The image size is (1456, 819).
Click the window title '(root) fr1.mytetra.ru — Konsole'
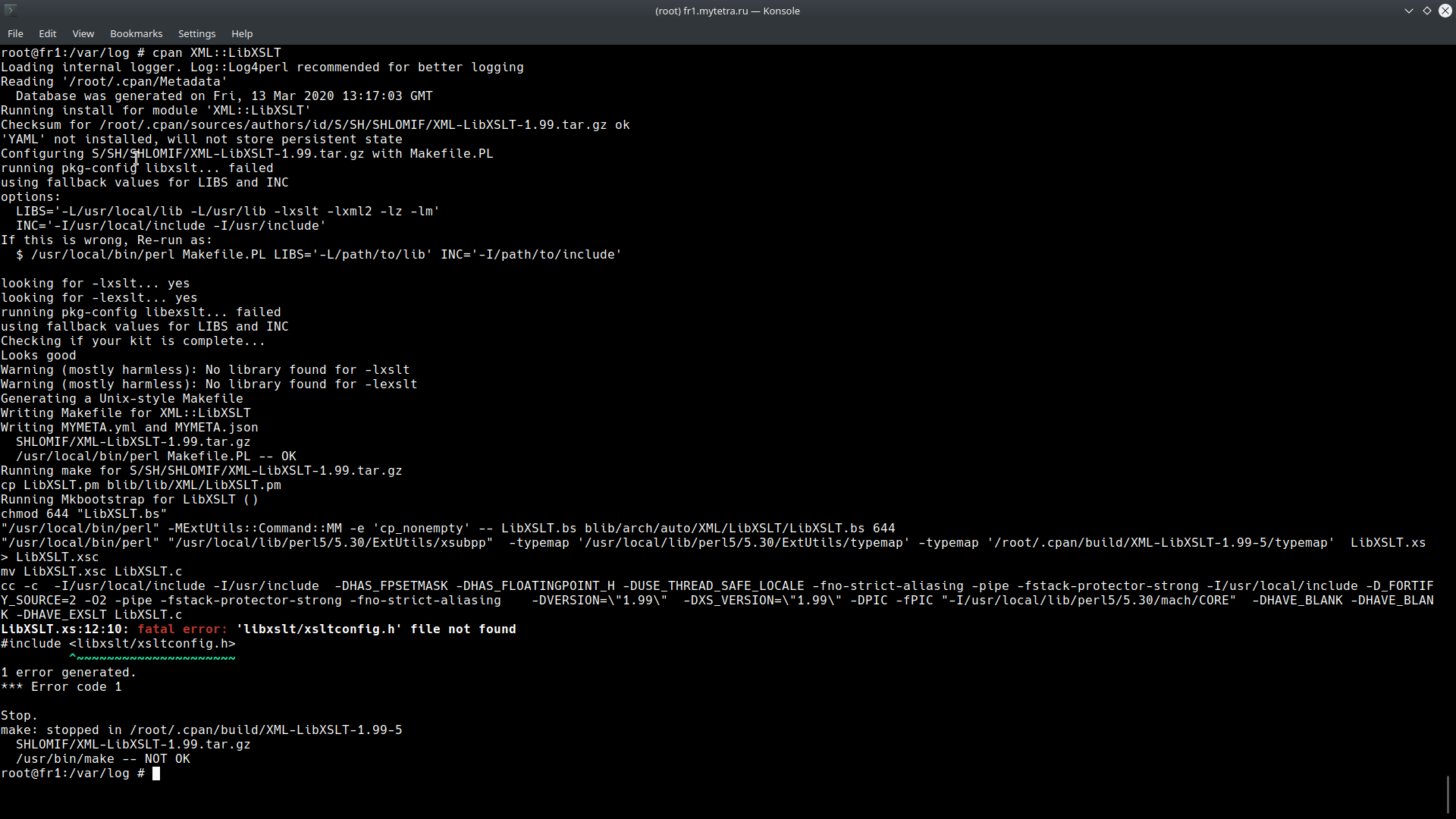click(x=727, y=11)
